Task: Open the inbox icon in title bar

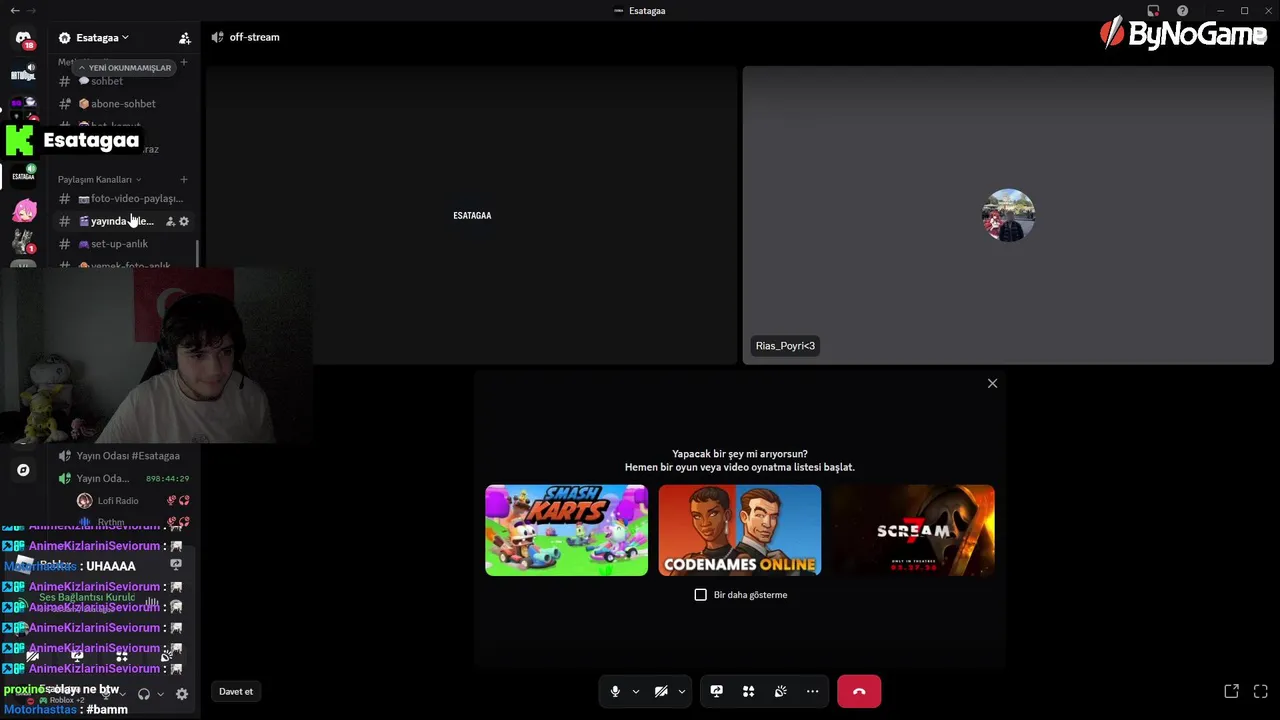Action: (1153, 10)
